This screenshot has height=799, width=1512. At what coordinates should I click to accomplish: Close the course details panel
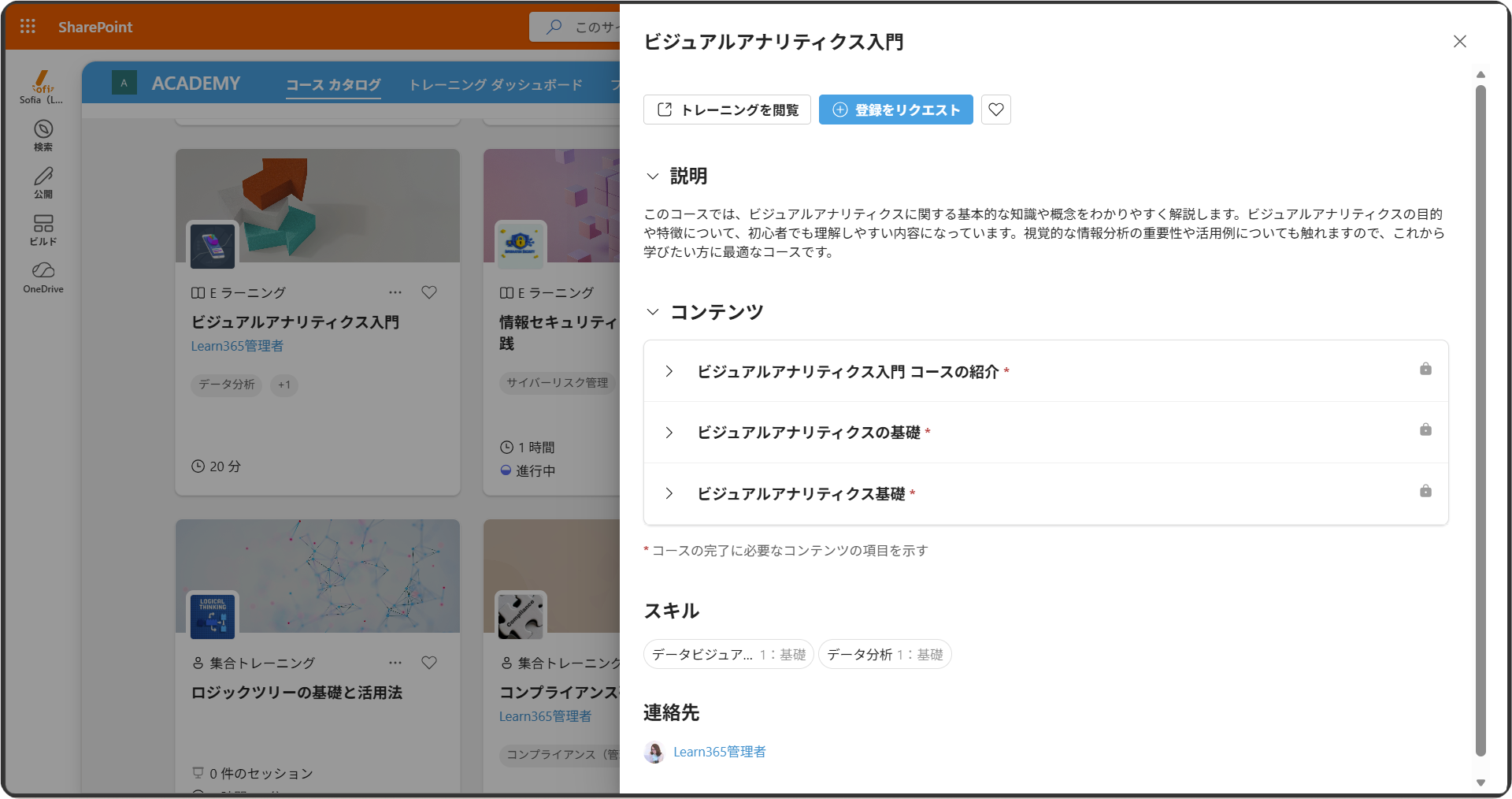tap(1460, 41)
